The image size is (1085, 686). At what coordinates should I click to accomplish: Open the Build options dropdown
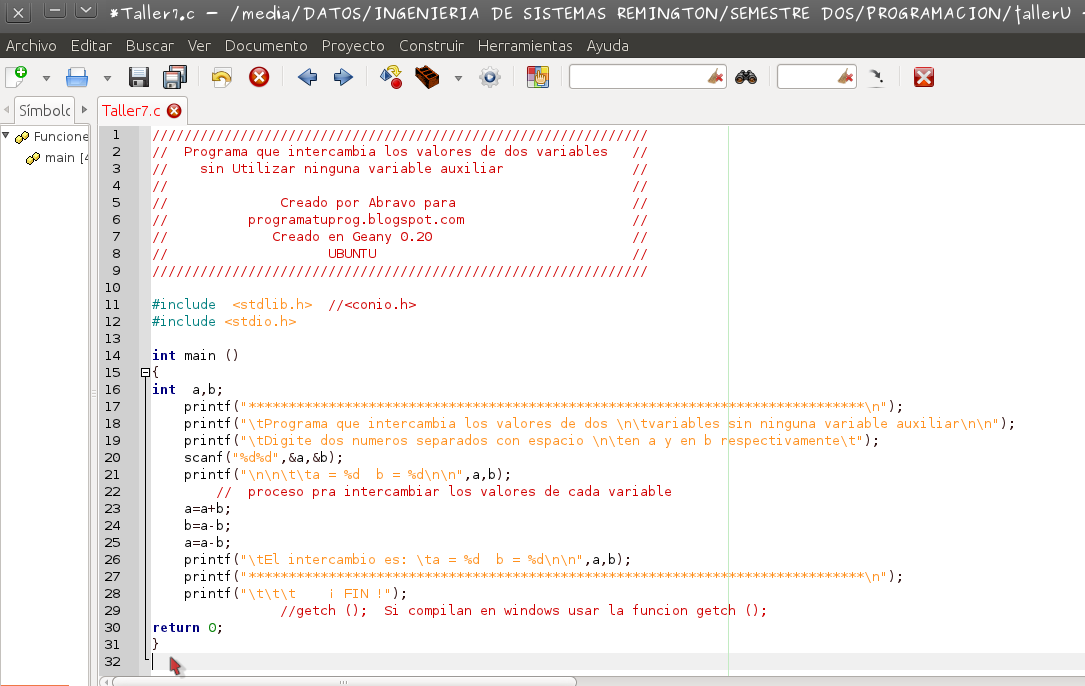(x=456, y=77)
